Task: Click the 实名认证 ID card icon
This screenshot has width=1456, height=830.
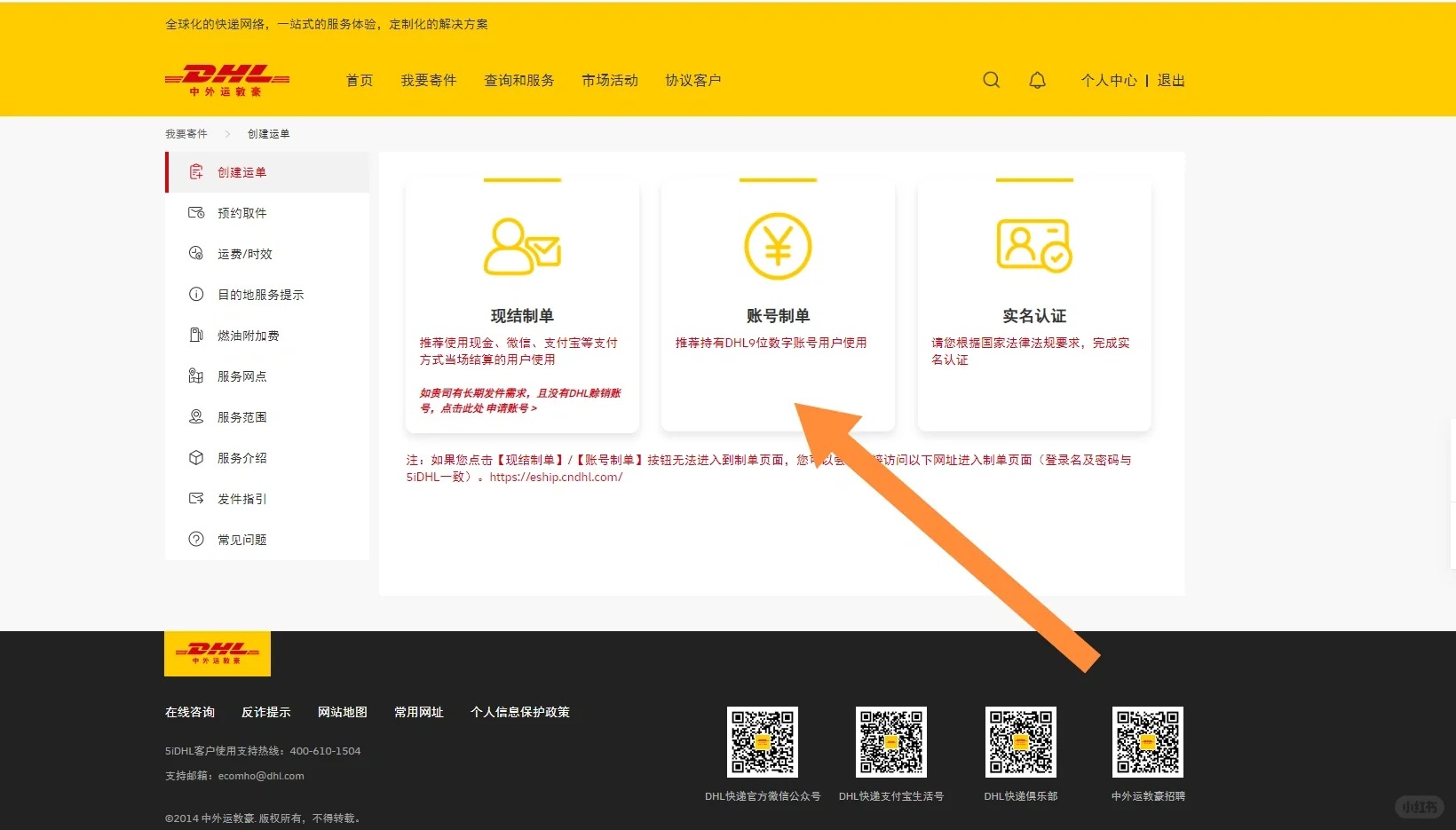Action: pos(1033,245)
